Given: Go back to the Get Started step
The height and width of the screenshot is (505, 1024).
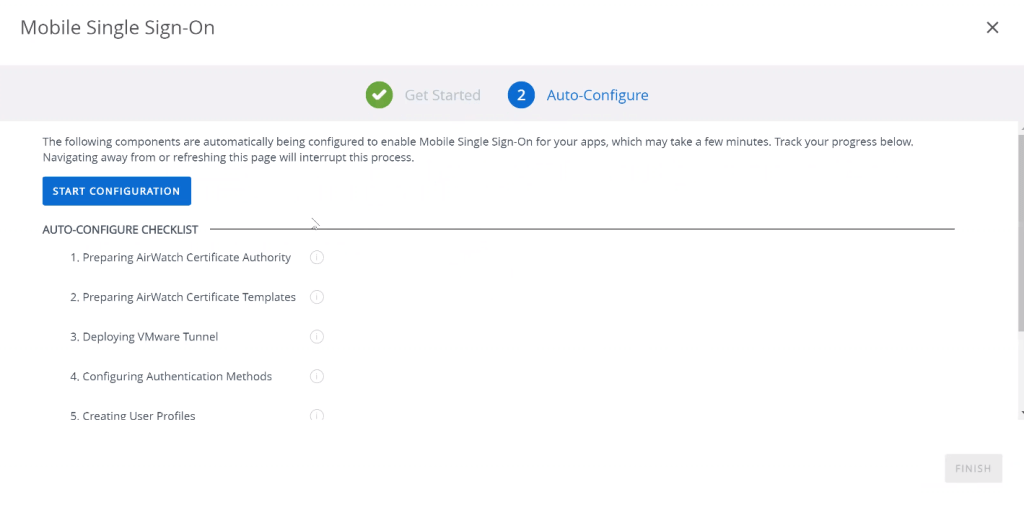Looking at the screenshot, I should pyautogui.click(x=442, y=96).
